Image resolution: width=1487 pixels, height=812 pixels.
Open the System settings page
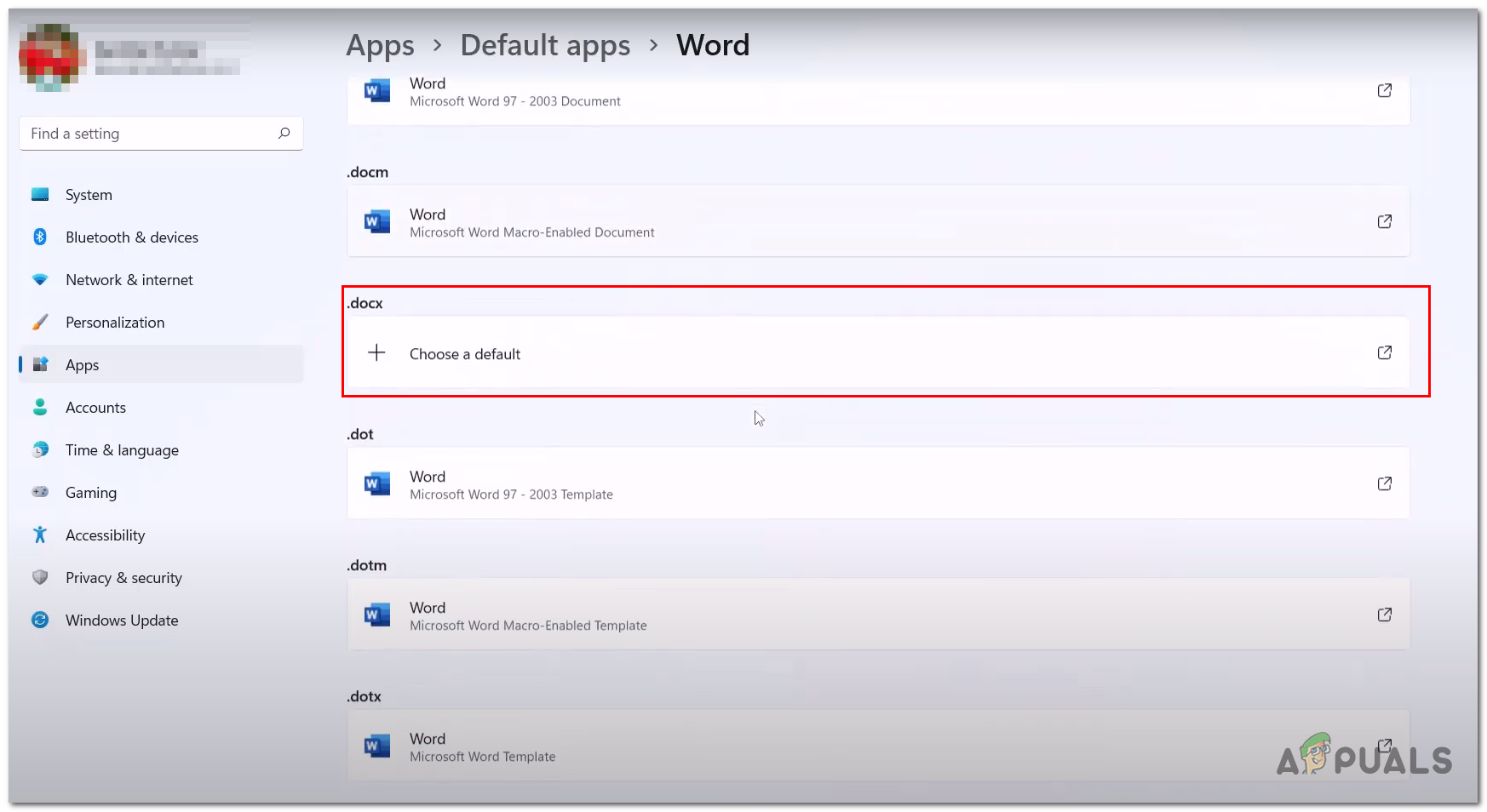tap(89, 195)
